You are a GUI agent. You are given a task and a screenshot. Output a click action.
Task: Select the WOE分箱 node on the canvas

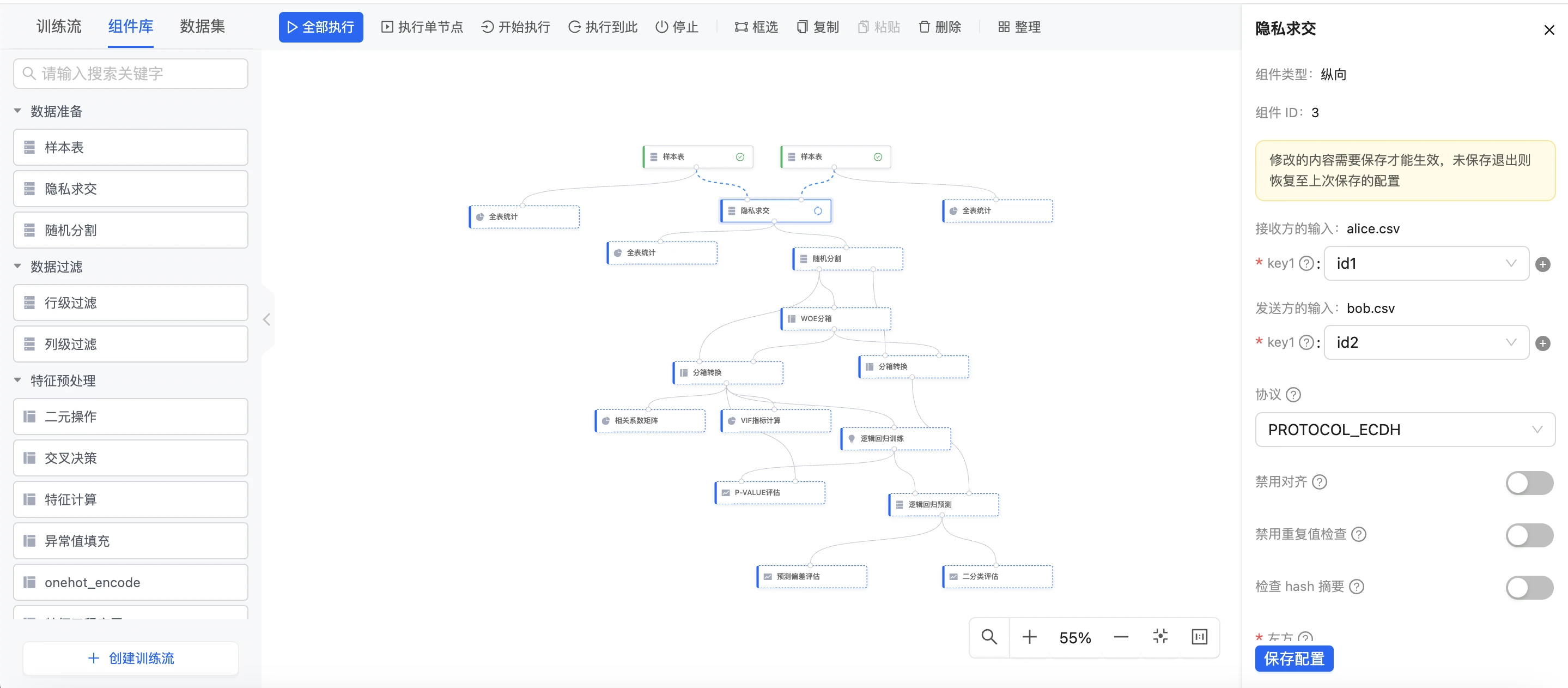(x=836, y=318)
